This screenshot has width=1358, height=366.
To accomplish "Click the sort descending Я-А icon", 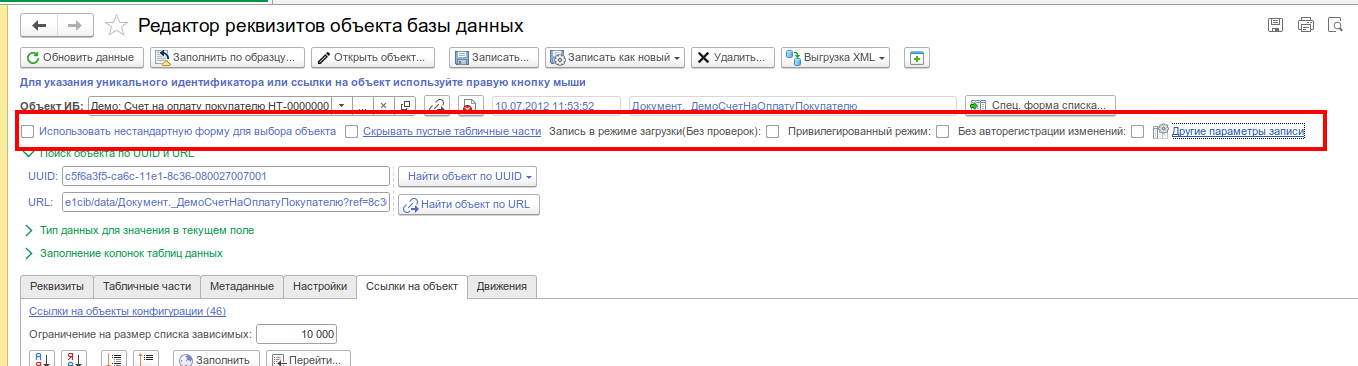I will click(73, 359).
